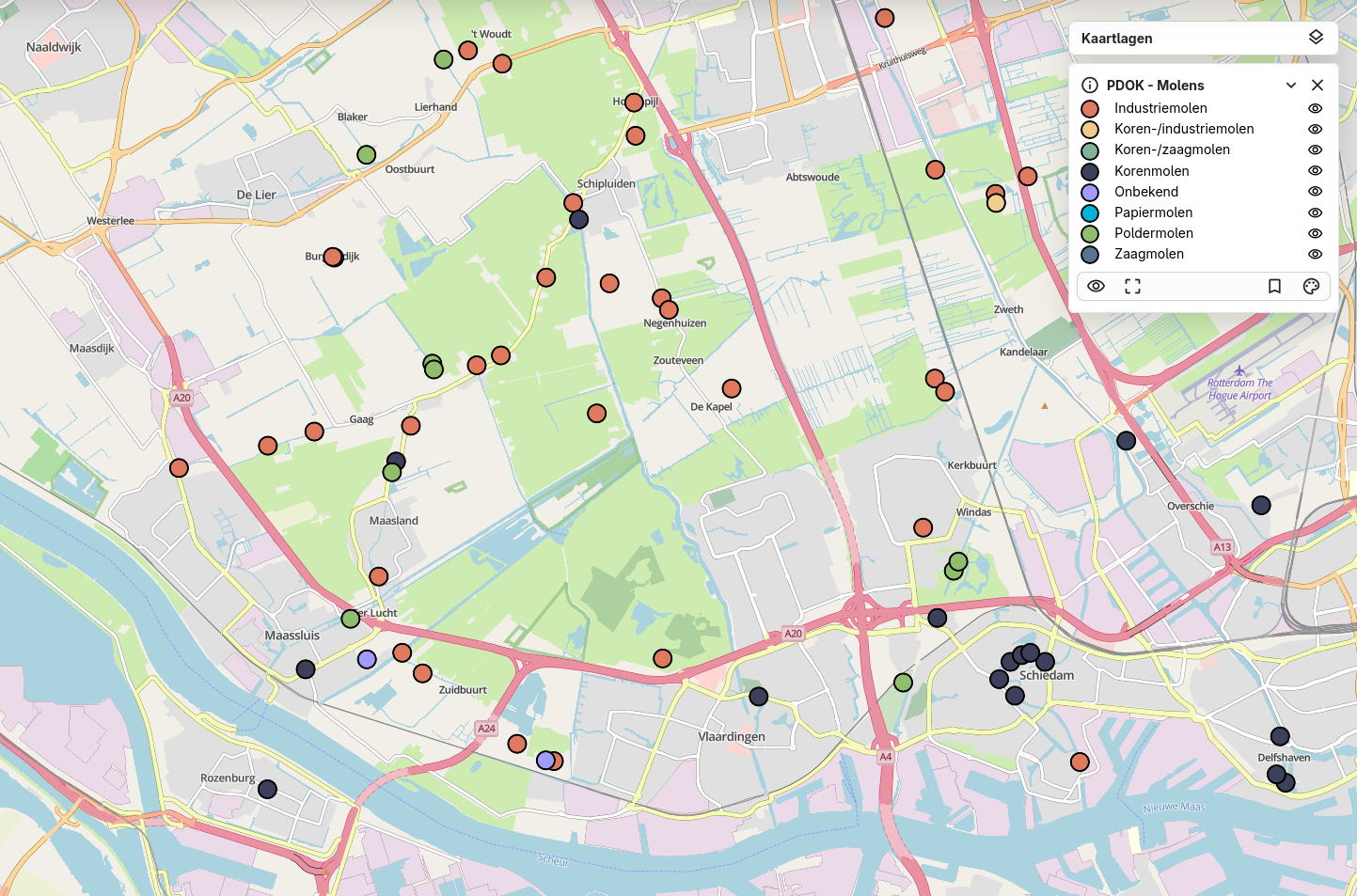Click the Kaartlagen layers stack icon

(1316, 38)
